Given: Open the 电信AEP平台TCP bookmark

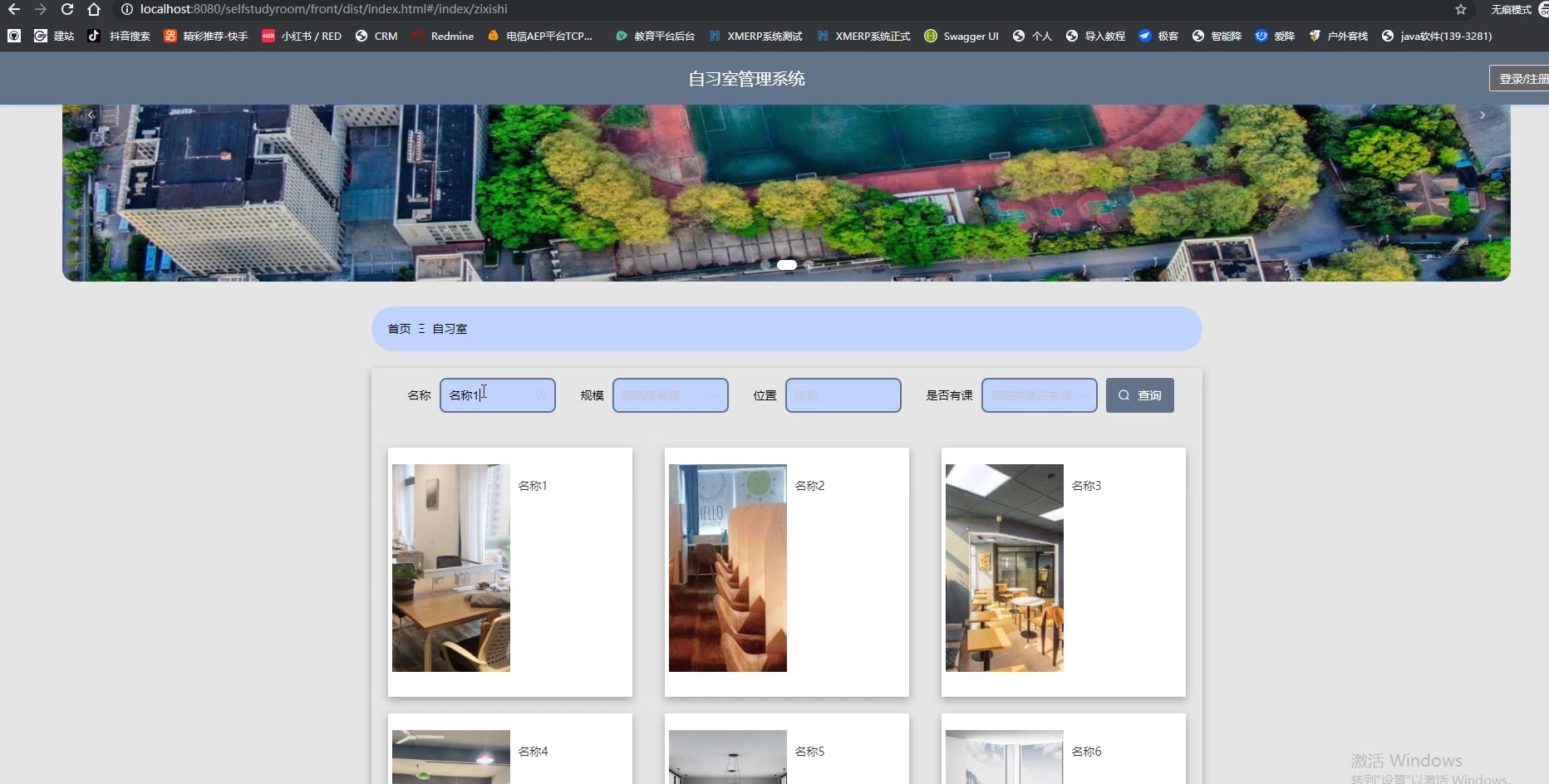Looking at the screenshot, I should tap(540, 36).
